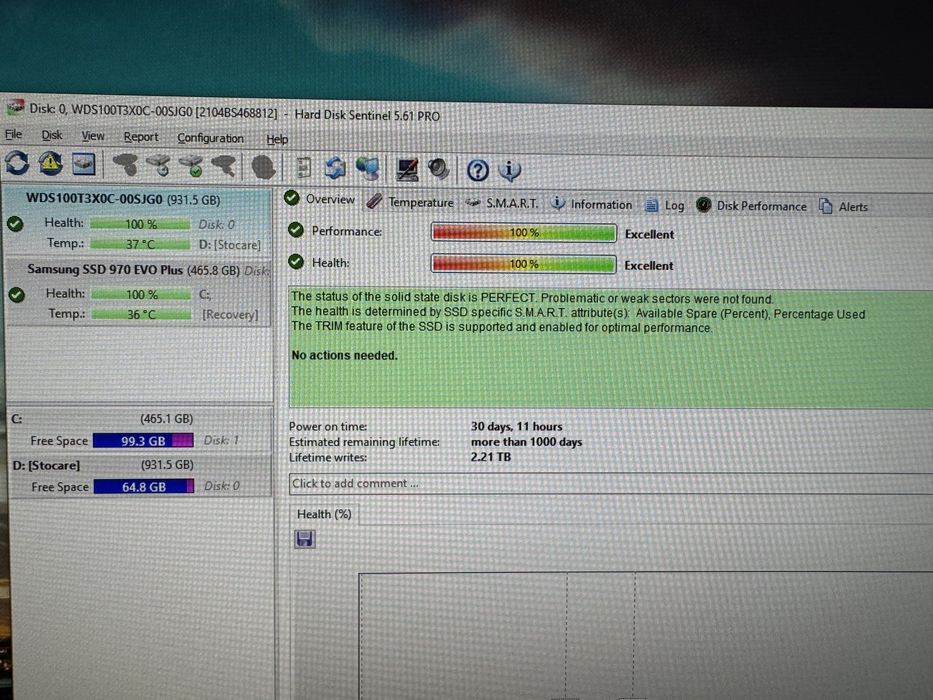This screenshot has height=700, width=933.
Task: Click the blue info speech bubble icon
Action: (x=509, y=171)
